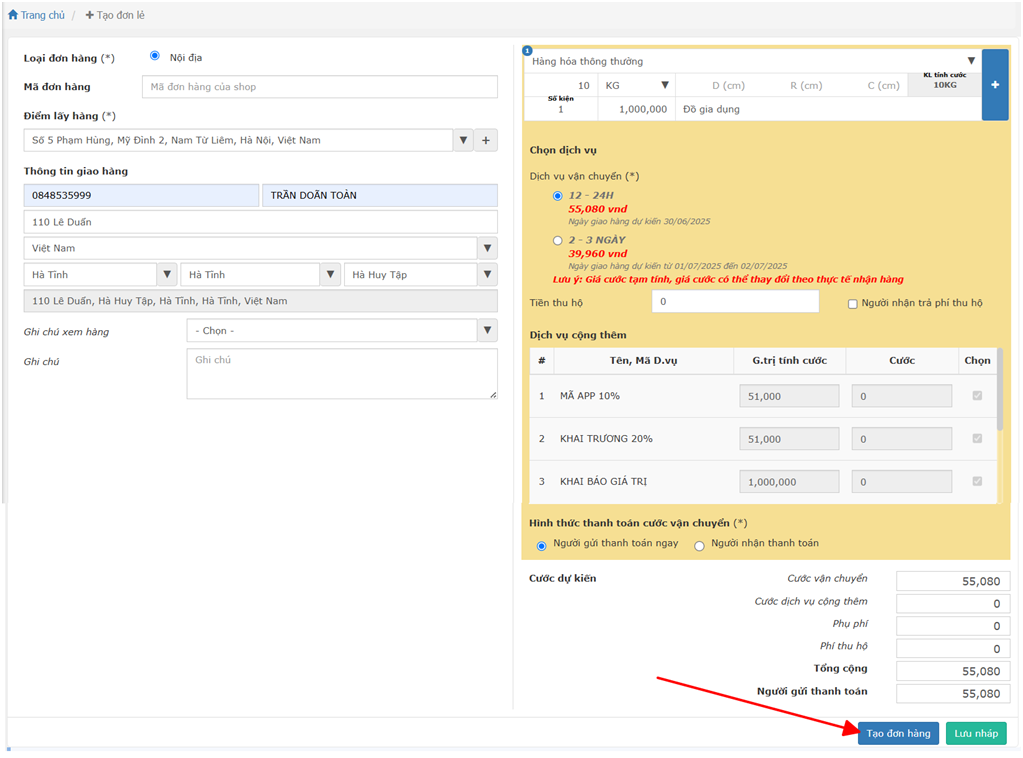
Task: Click the Ghi chú notes textarea
Action: click(x=342, y=373)
